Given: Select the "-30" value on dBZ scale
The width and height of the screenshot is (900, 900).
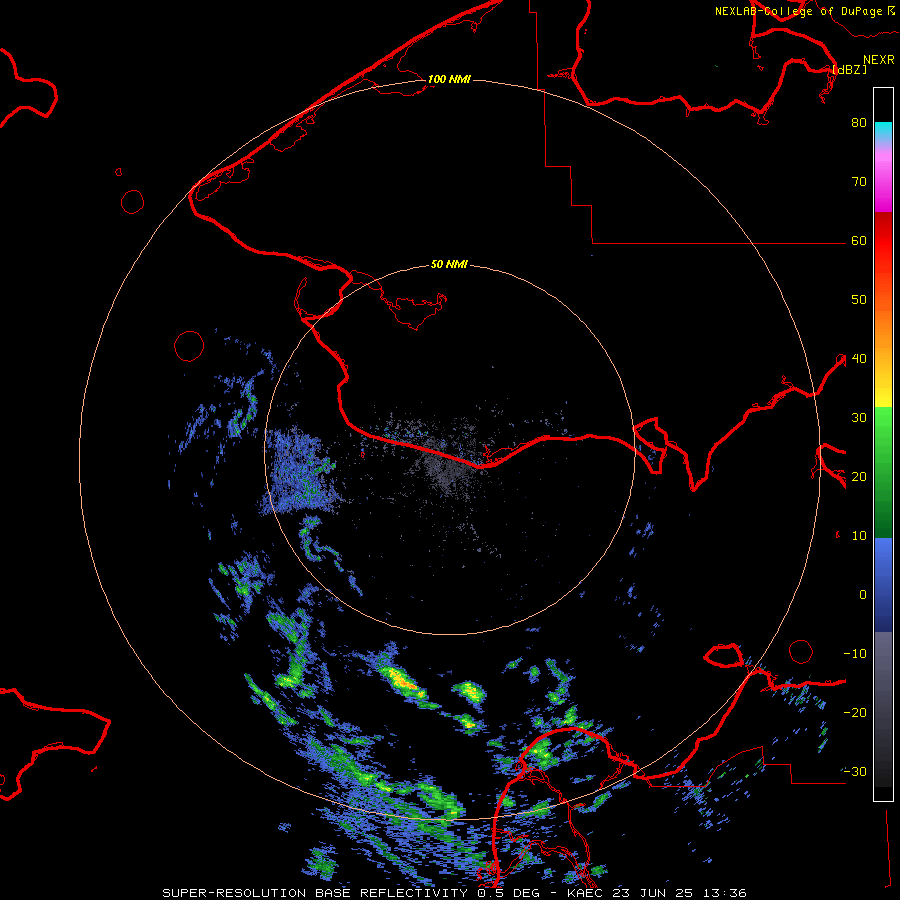Looking at the screenshot, I should coord(856,772).
